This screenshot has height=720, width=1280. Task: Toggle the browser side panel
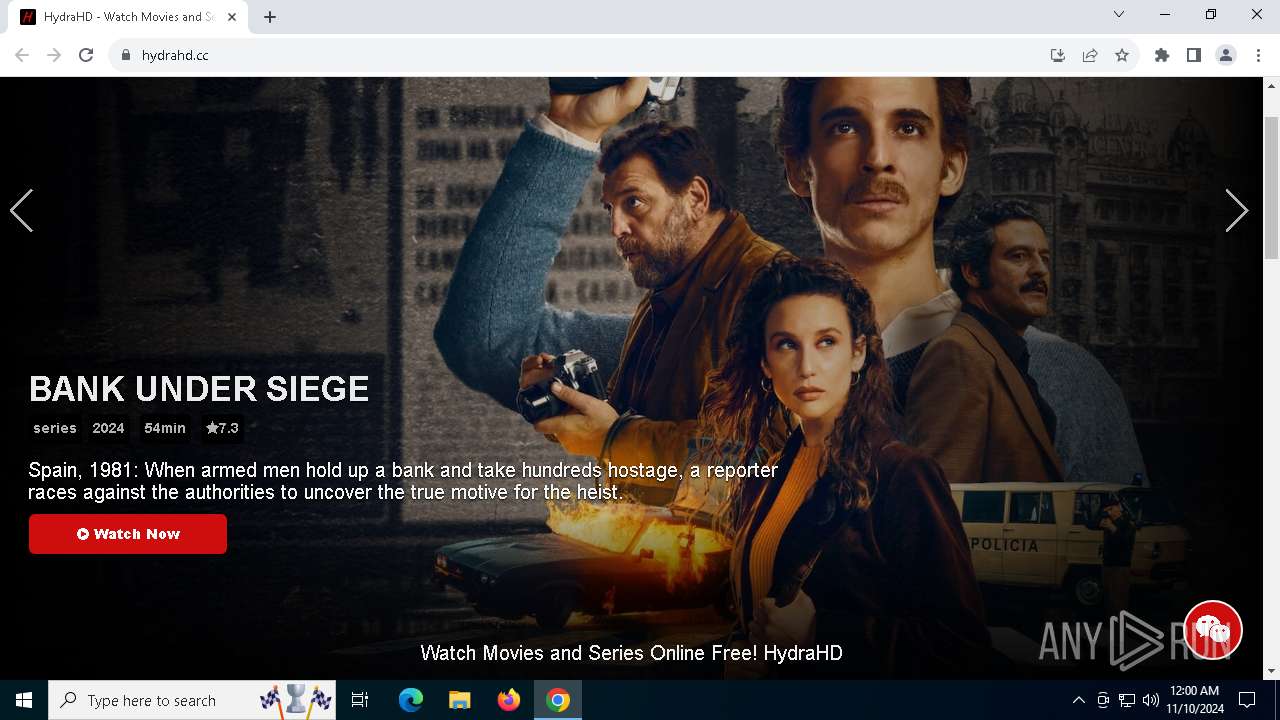(x=1194, y=55)
